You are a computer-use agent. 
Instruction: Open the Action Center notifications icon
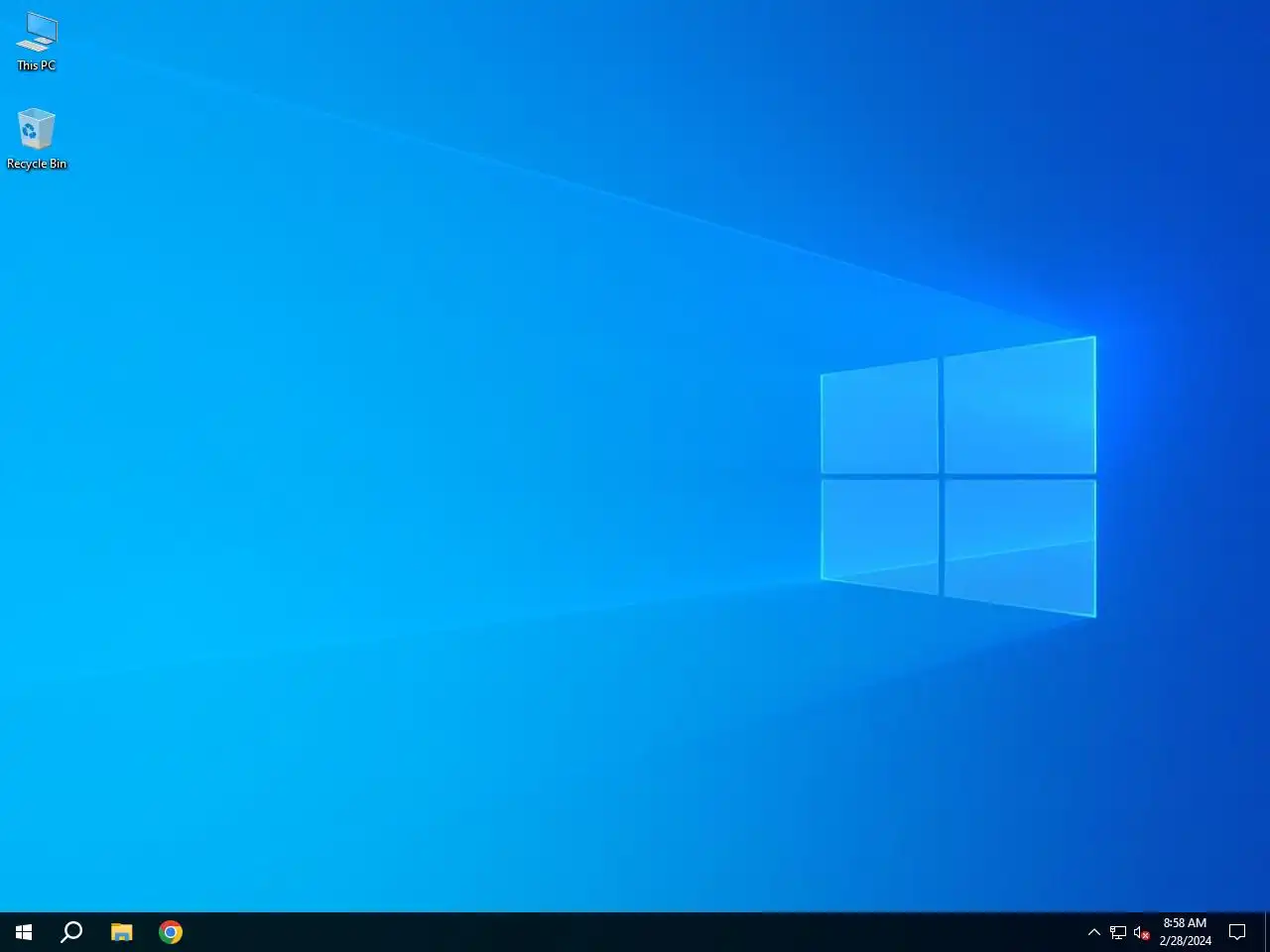1237,932
